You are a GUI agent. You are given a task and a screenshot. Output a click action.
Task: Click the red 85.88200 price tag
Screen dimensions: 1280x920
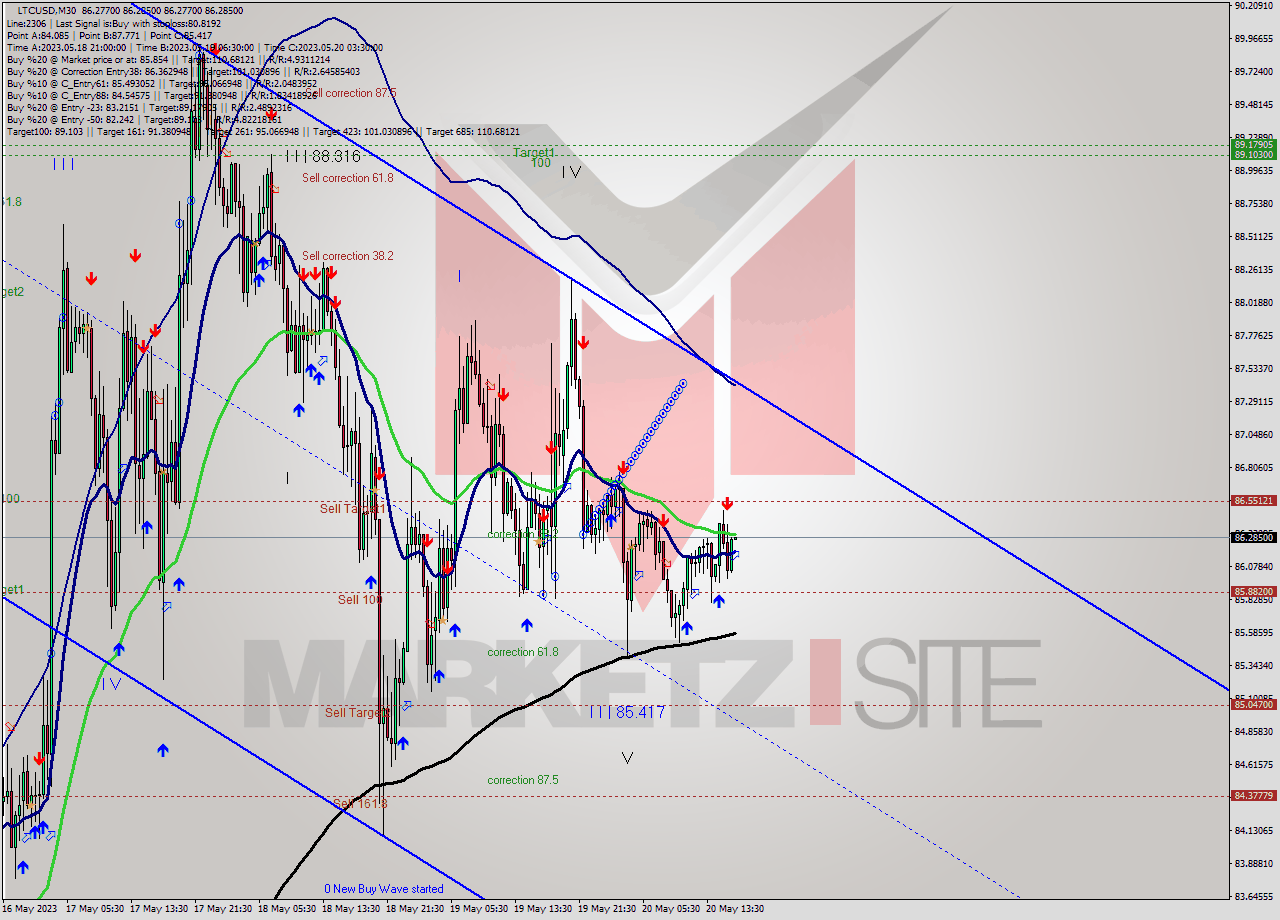click(x=1253, y=591)
